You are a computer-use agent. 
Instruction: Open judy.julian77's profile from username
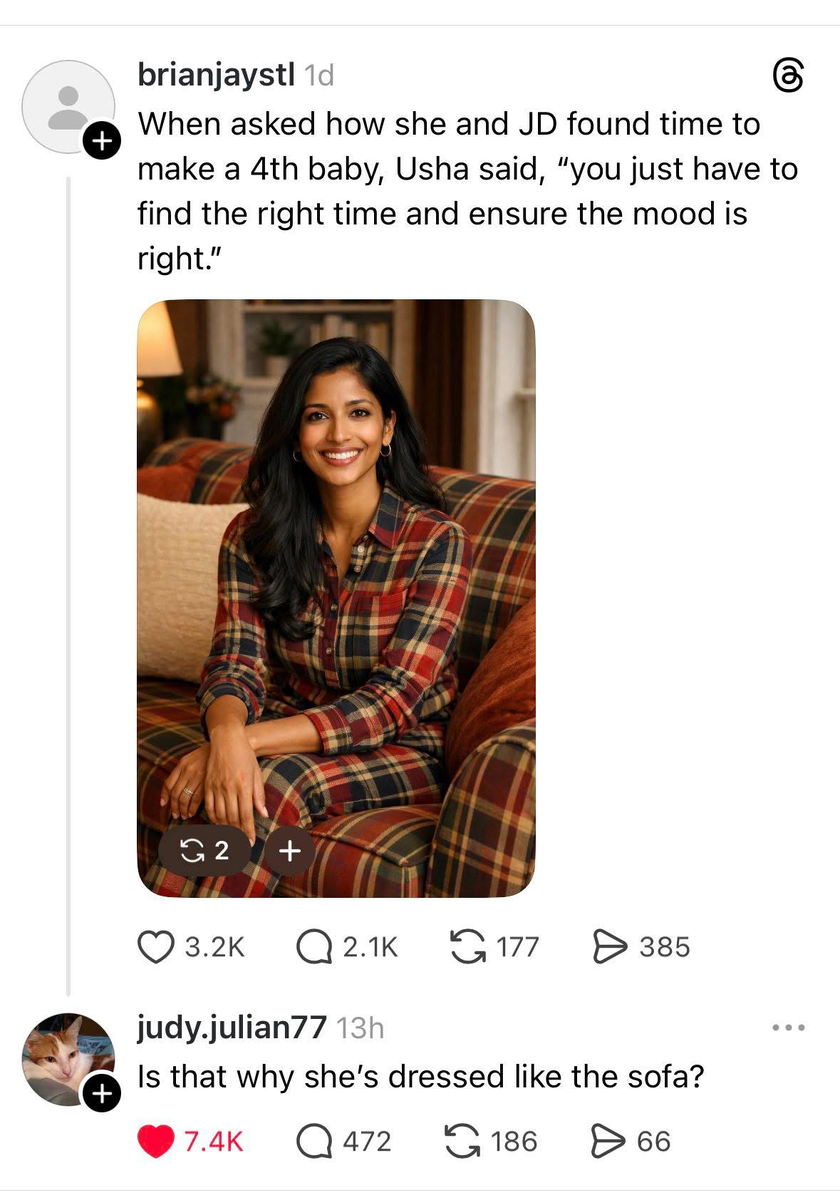[x=231, y=1027]
